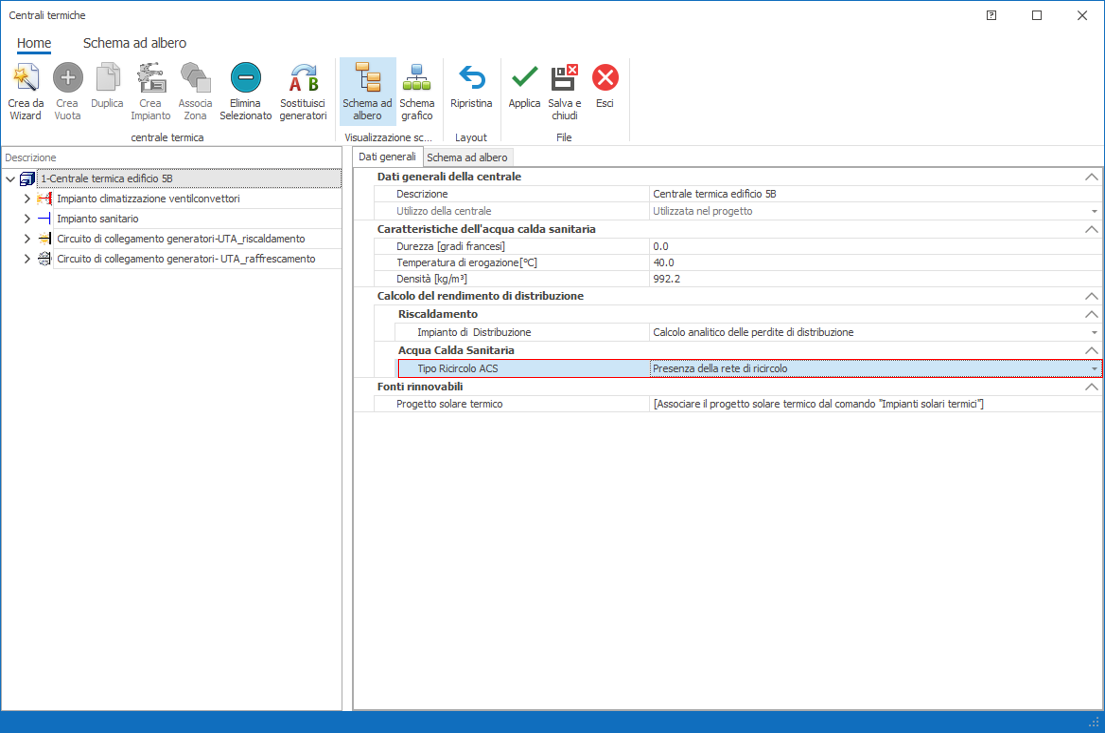Click Elimina Selezionato icon

point(245,78)
